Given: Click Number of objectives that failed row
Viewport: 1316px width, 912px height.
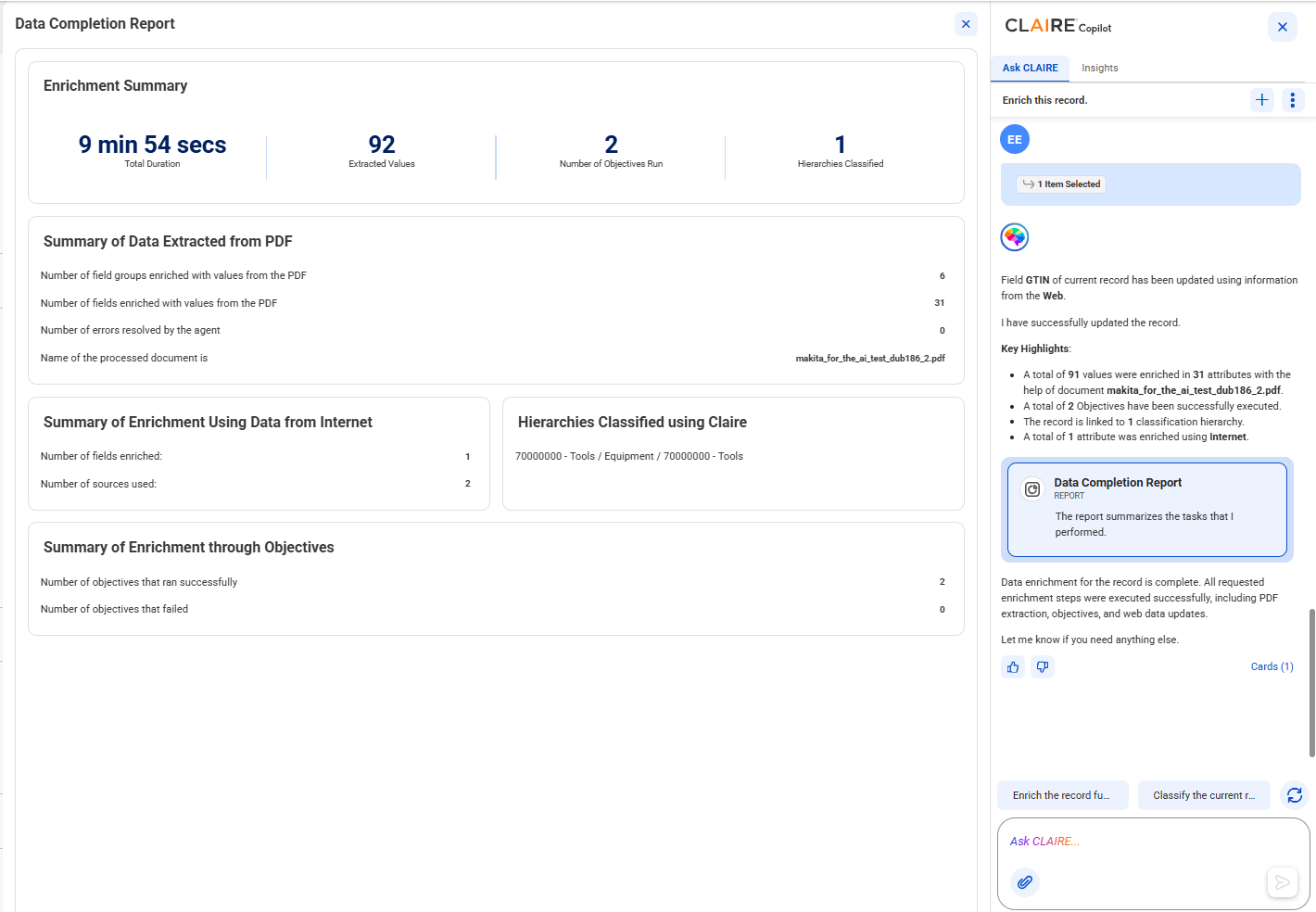Looking at the screenshot, I should 493,609.
